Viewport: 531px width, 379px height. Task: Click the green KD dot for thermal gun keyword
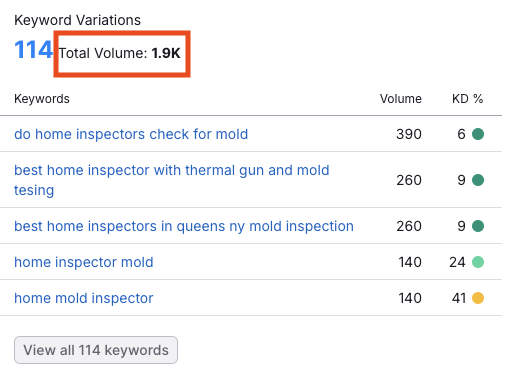[478, 180]
